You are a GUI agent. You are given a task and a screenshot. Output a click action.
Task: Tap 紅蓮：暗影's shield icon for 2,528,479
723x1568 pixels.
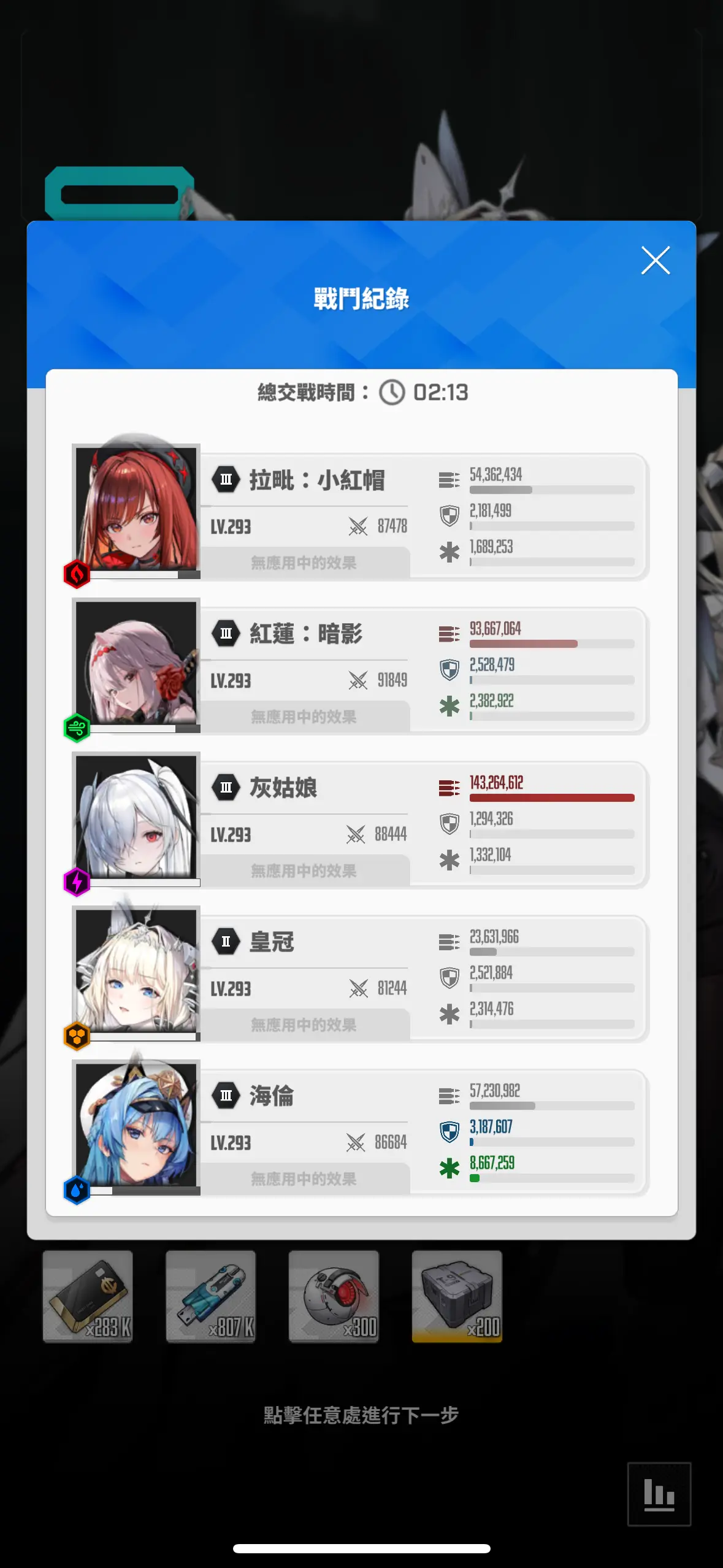point(449,669)
